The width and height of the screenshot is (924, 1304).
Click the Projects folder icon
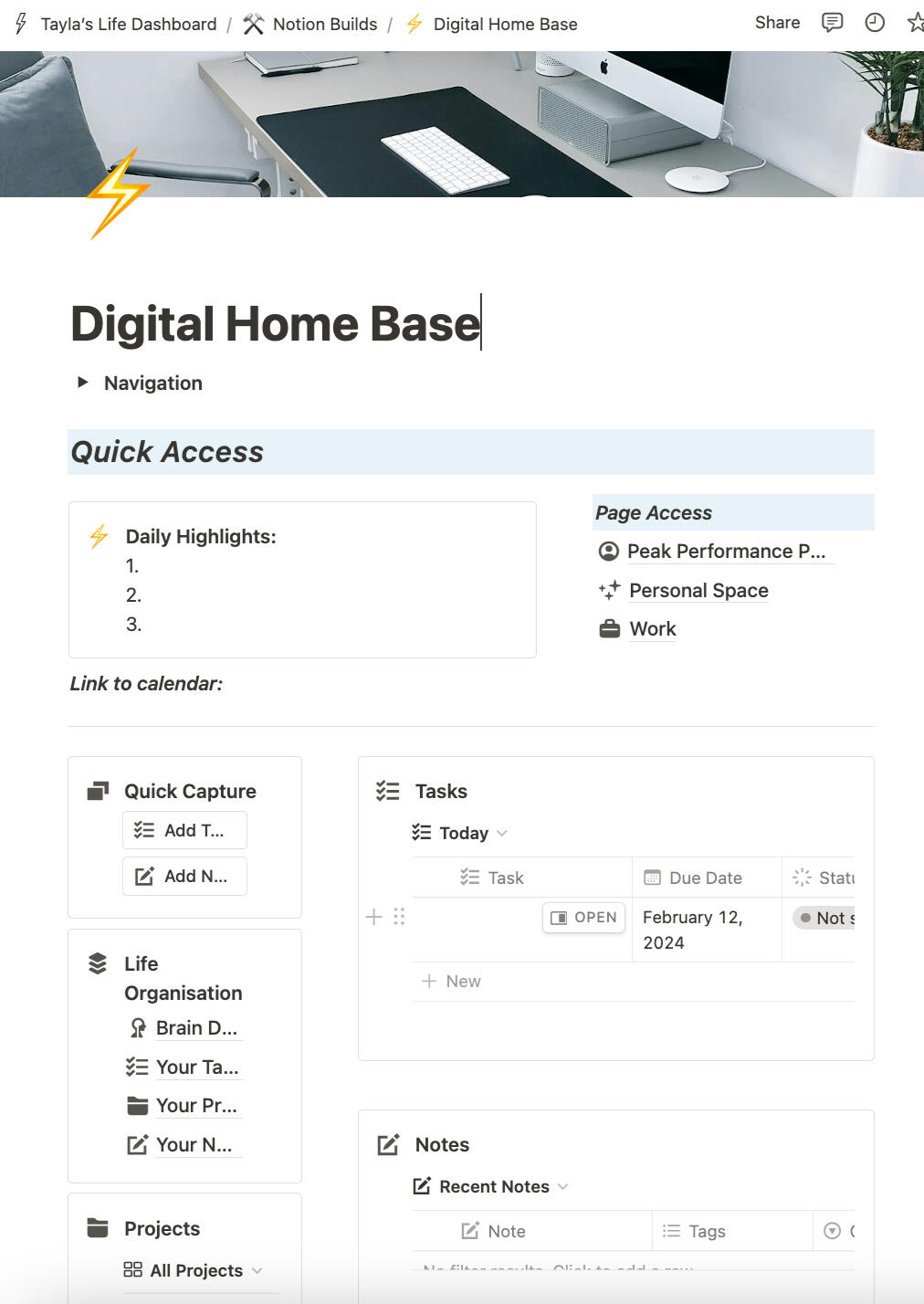[98, 1228]
